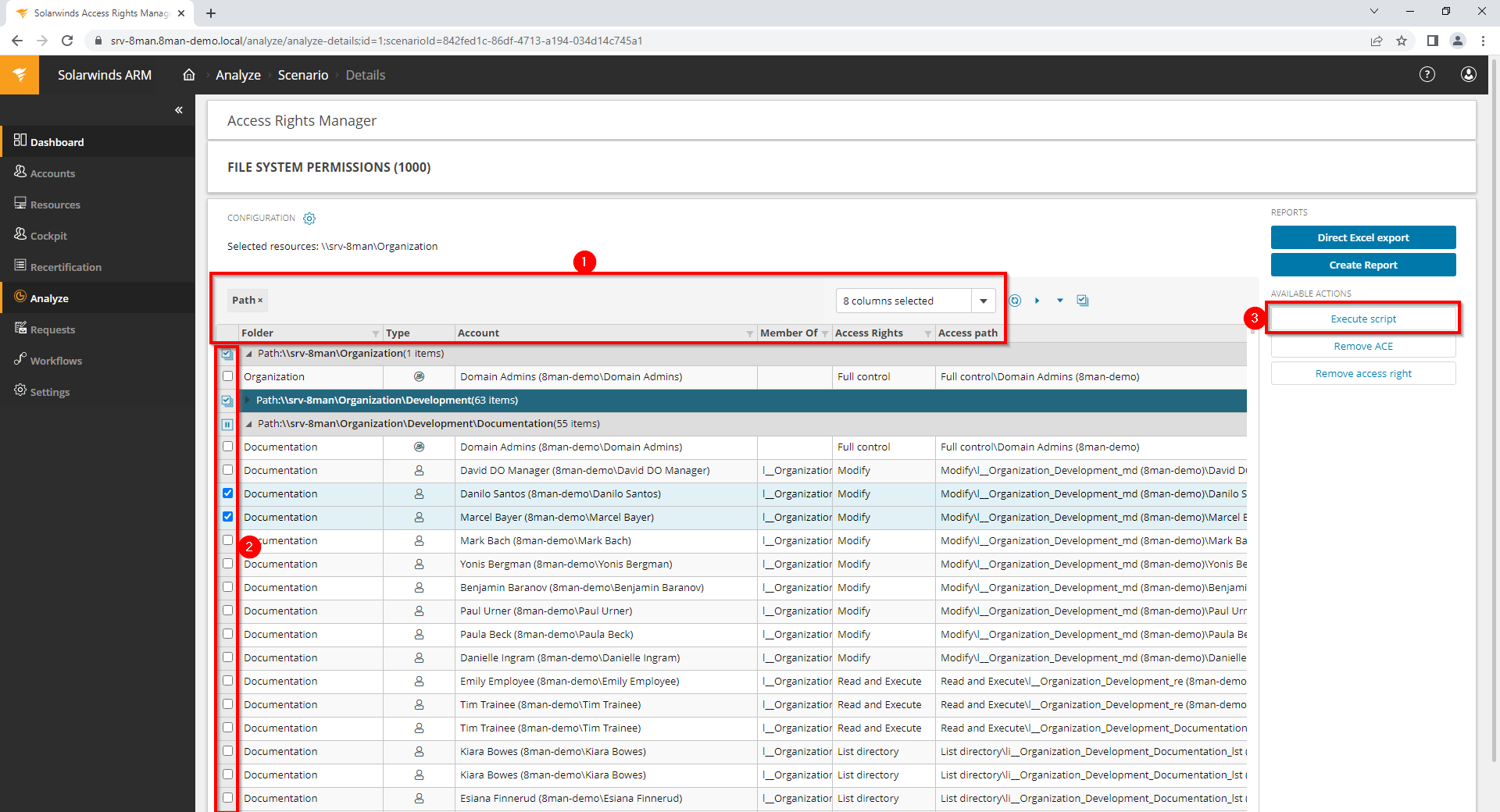Collapse the sidebar with the double-chevron icon
Viewport: 1500px width, 812px height.
click(179, 110)
